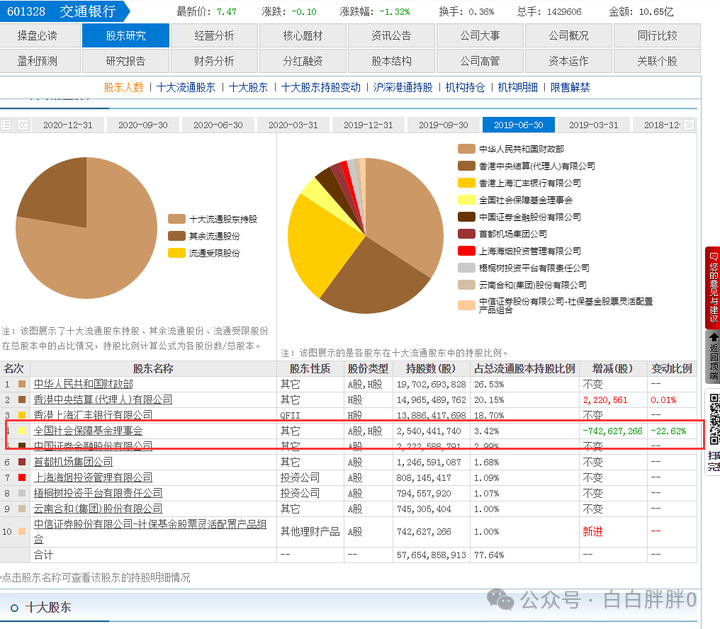The width and height of the screenshot is (720, 629).
Task: Open 分红融资 tab
Action: 303,61
